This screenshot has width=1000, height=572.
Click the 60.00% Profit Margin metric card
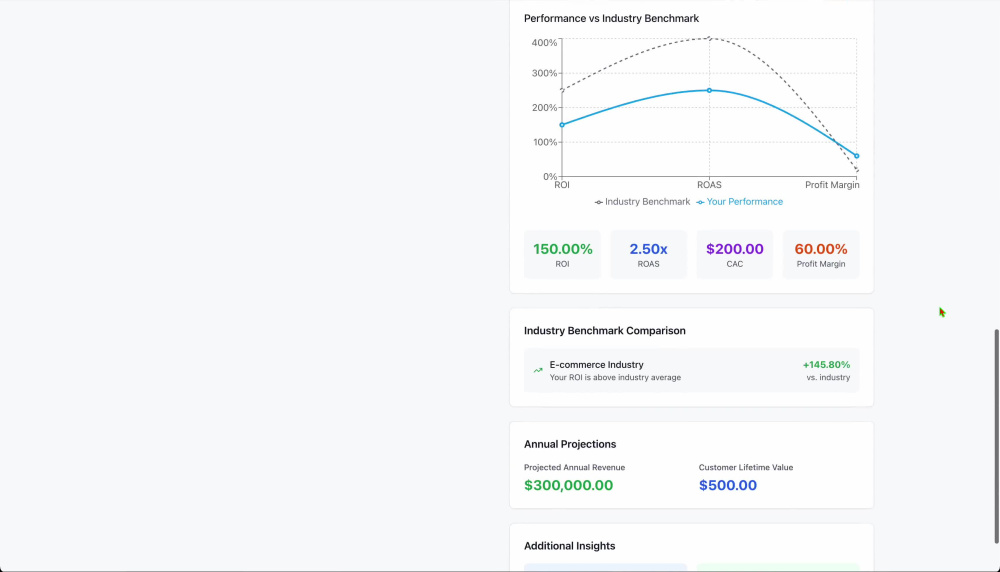821,254
